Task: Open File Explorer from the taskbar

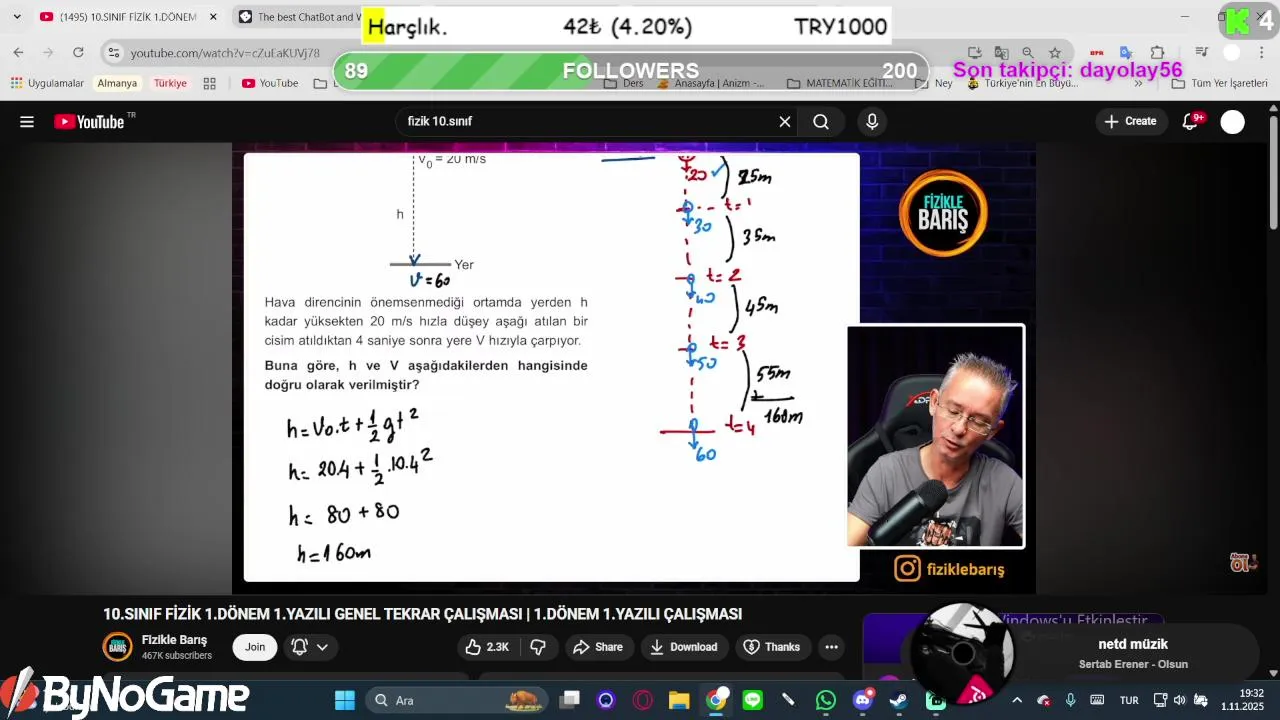Action: coord(679,700)
